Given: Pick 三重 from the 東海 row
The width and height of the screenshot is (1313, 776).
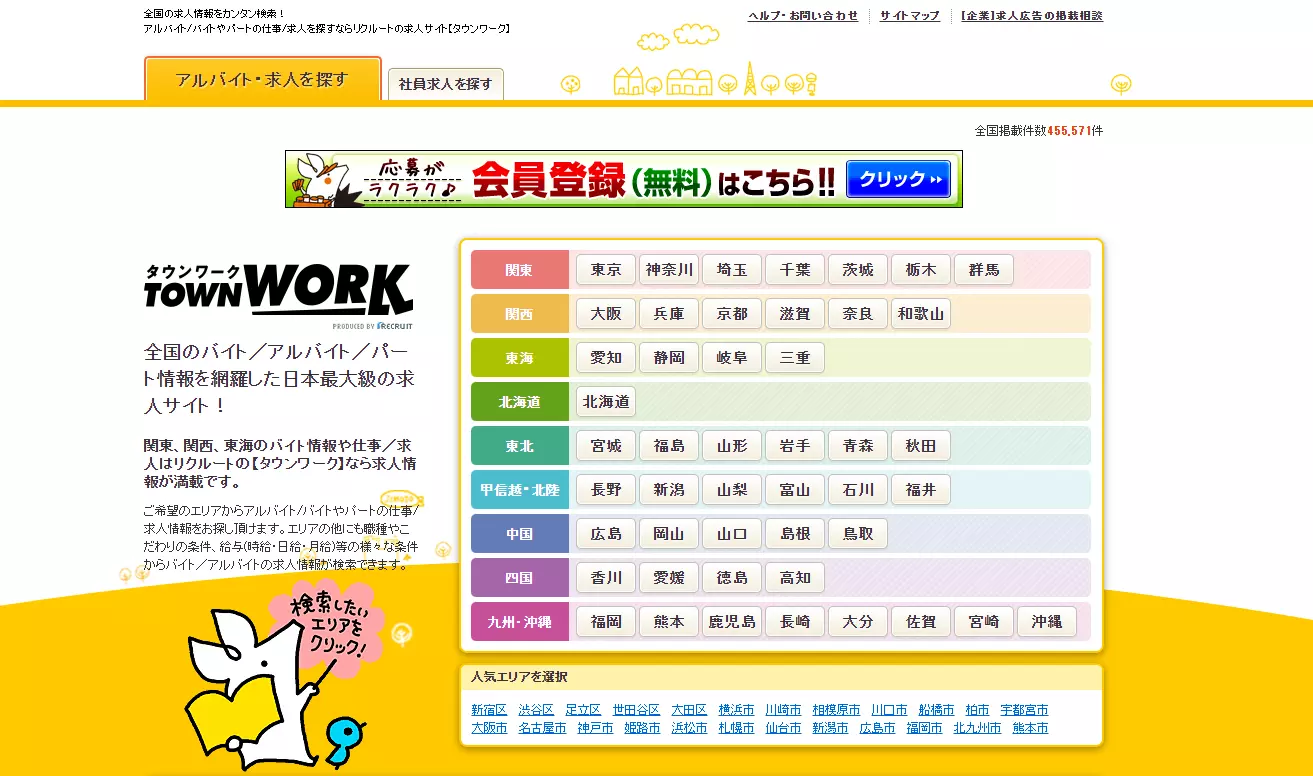Looking at the screenshot, I should [x=795, y=358].
